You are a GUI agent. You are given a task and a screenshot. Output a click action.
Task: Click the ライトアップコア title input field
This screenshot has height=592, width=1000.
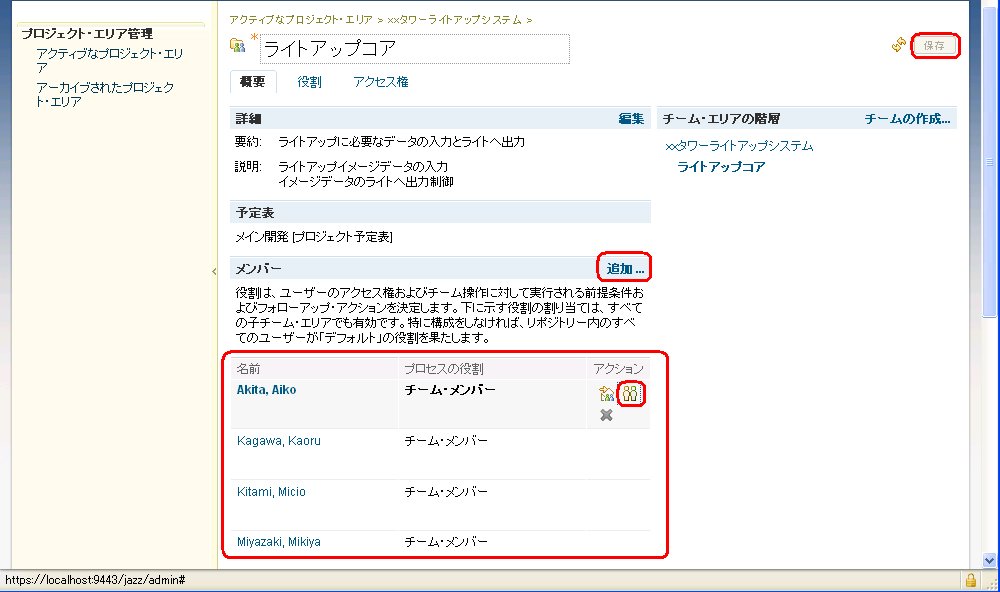pos(415,49)
